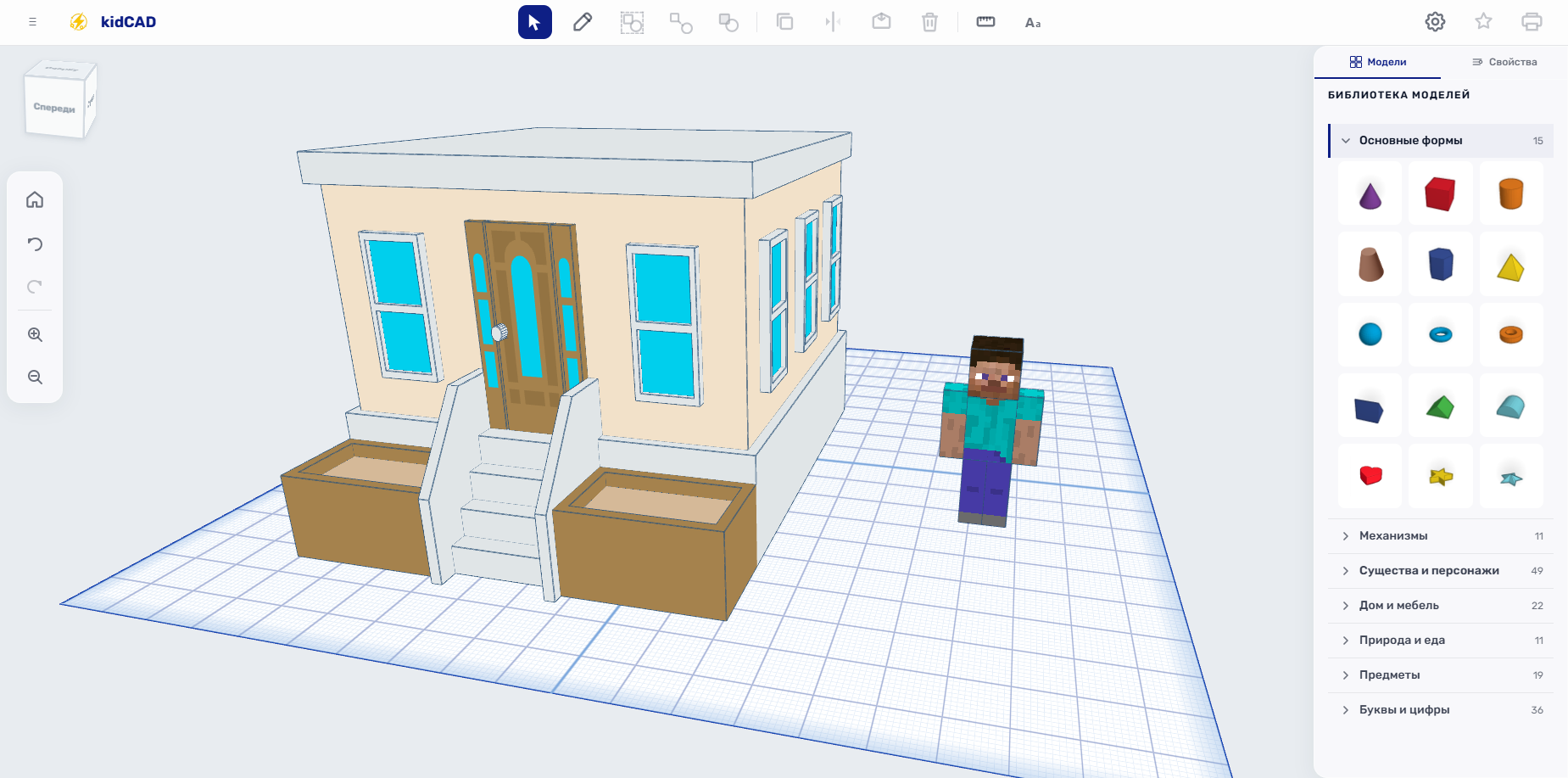Image resolution: width=1568 pixels, height=778 pixels.
Task: Click the БИБЛИОТЕКА МОДЕЛЕЙ heading
Action: (x=1399, y=95)
